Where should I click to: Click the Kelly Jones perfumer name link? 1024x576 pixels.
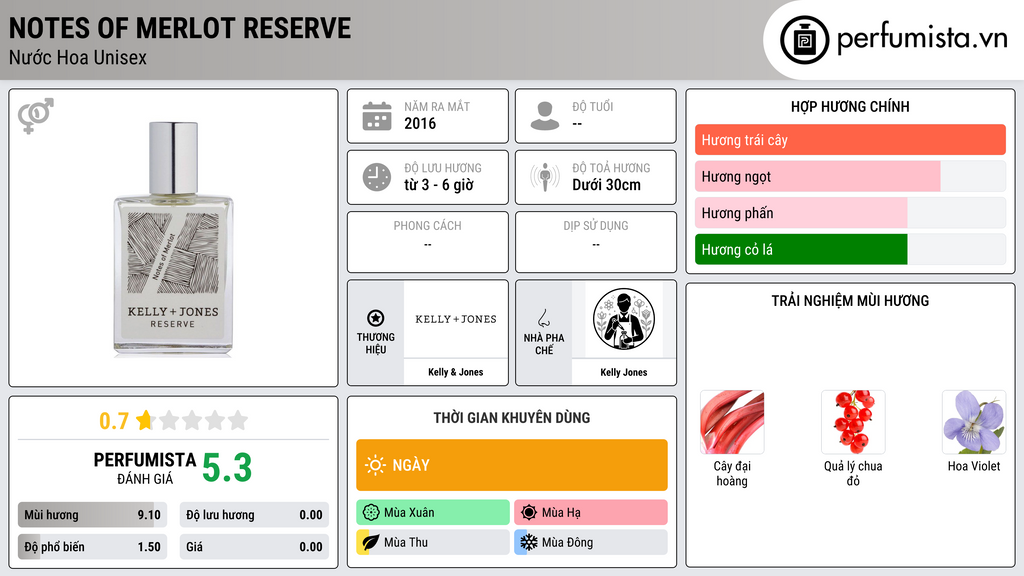pyautogui.click(x=624, y=372)
